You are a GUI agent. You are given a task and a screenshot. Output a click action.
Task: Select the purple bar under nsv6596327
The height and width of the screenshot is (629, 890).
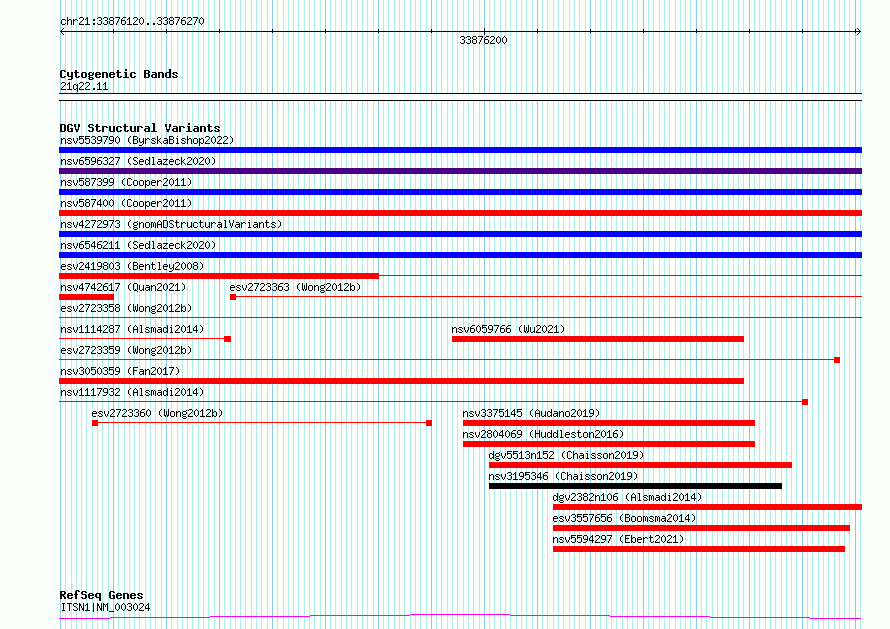[460, 171]
